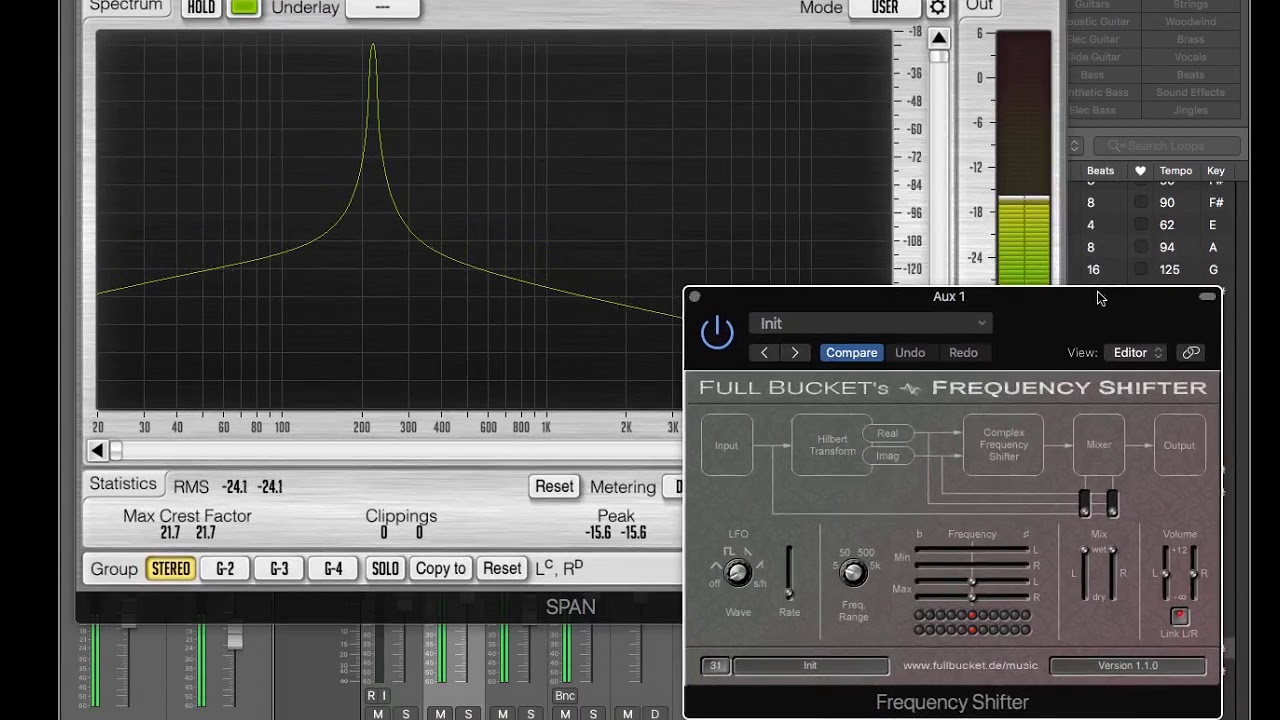1280x720 pixels.
Task: Open the Statistics tab
Action: [x=123, y=484]
